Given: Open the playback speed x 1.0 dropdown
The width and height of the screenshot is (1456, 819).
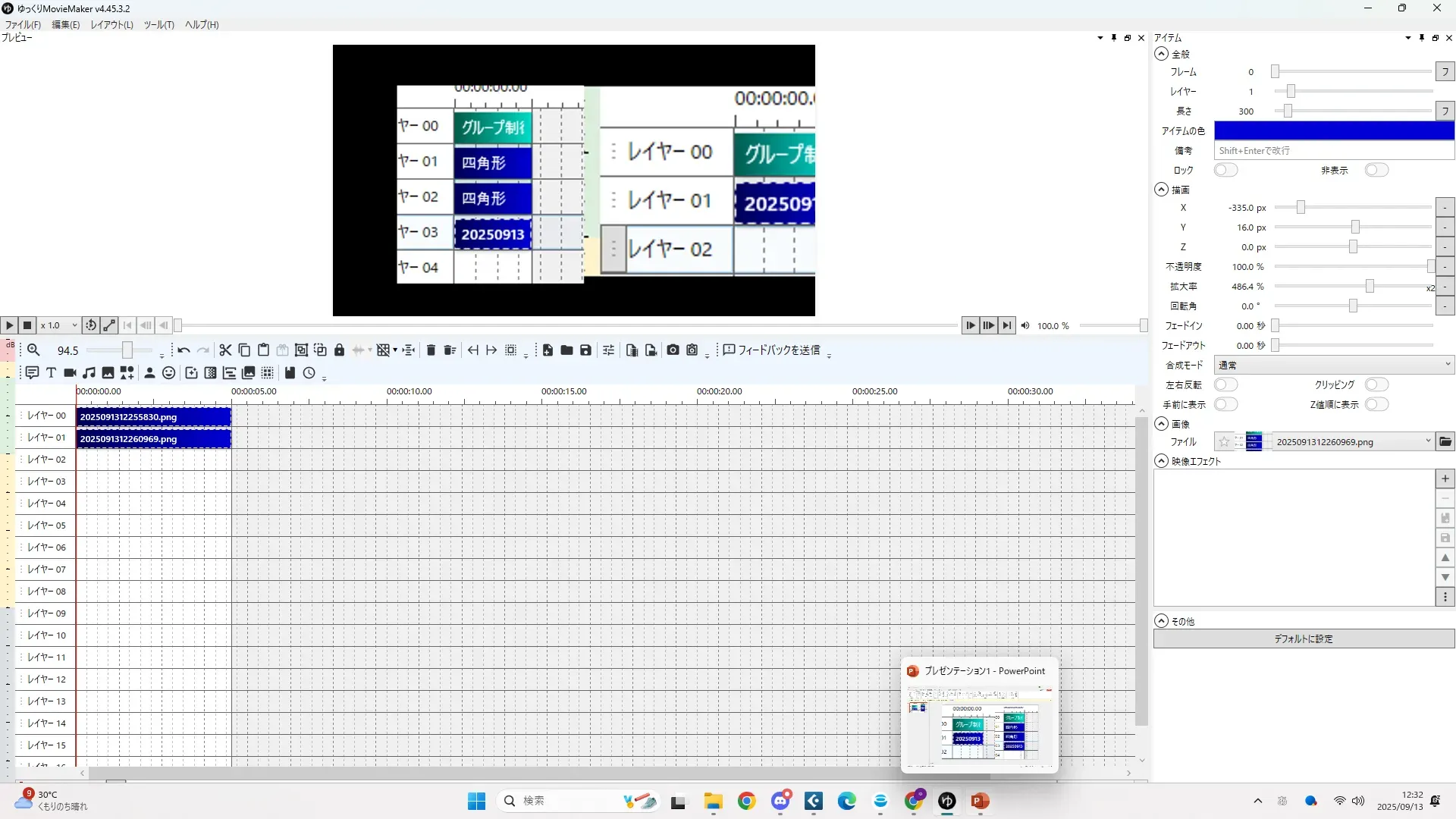Looking at the screenshot, I should click(x=59, y=326).
